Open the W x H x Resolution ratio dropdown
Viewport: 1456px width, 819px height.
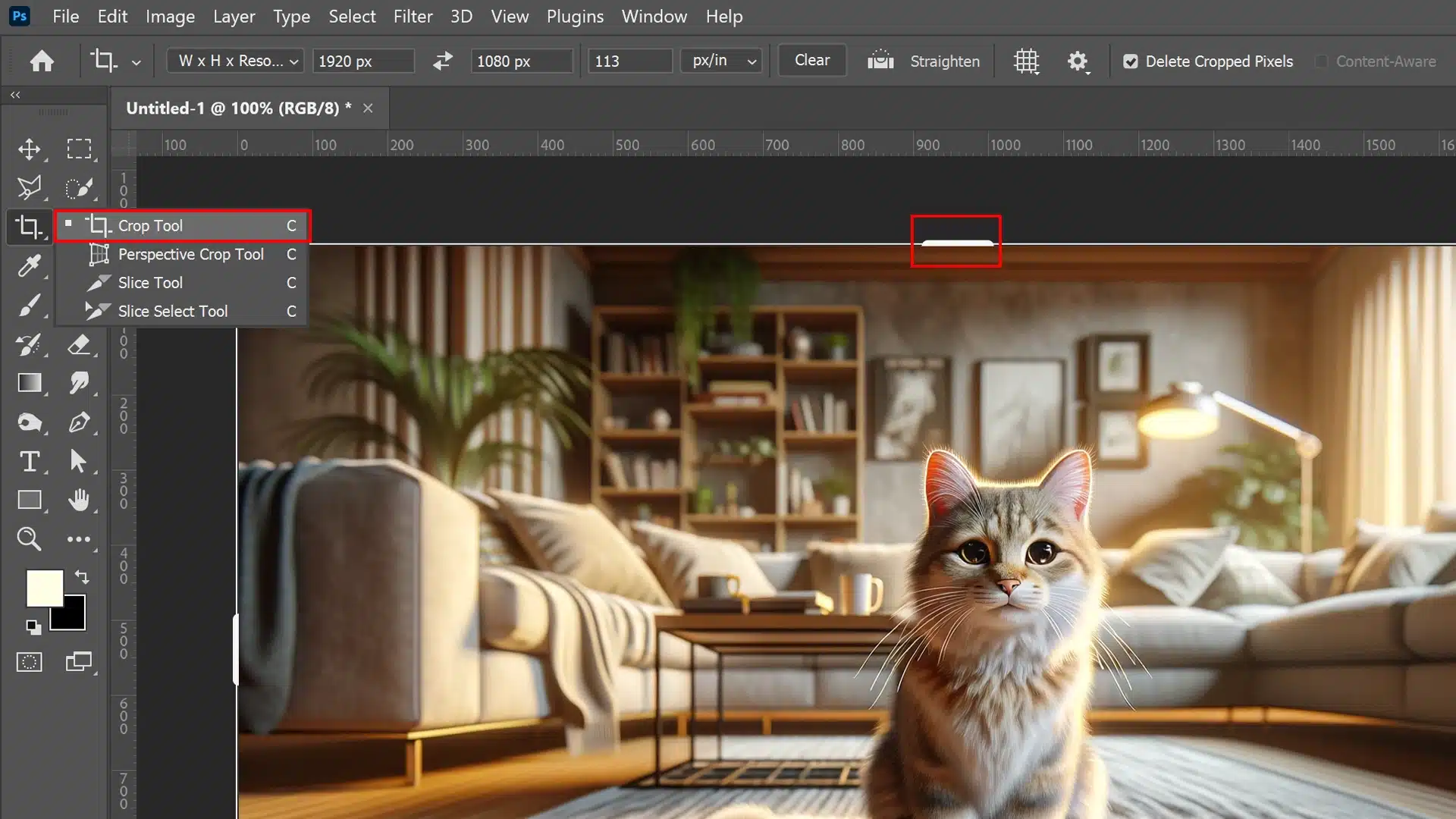coord(236,61)
